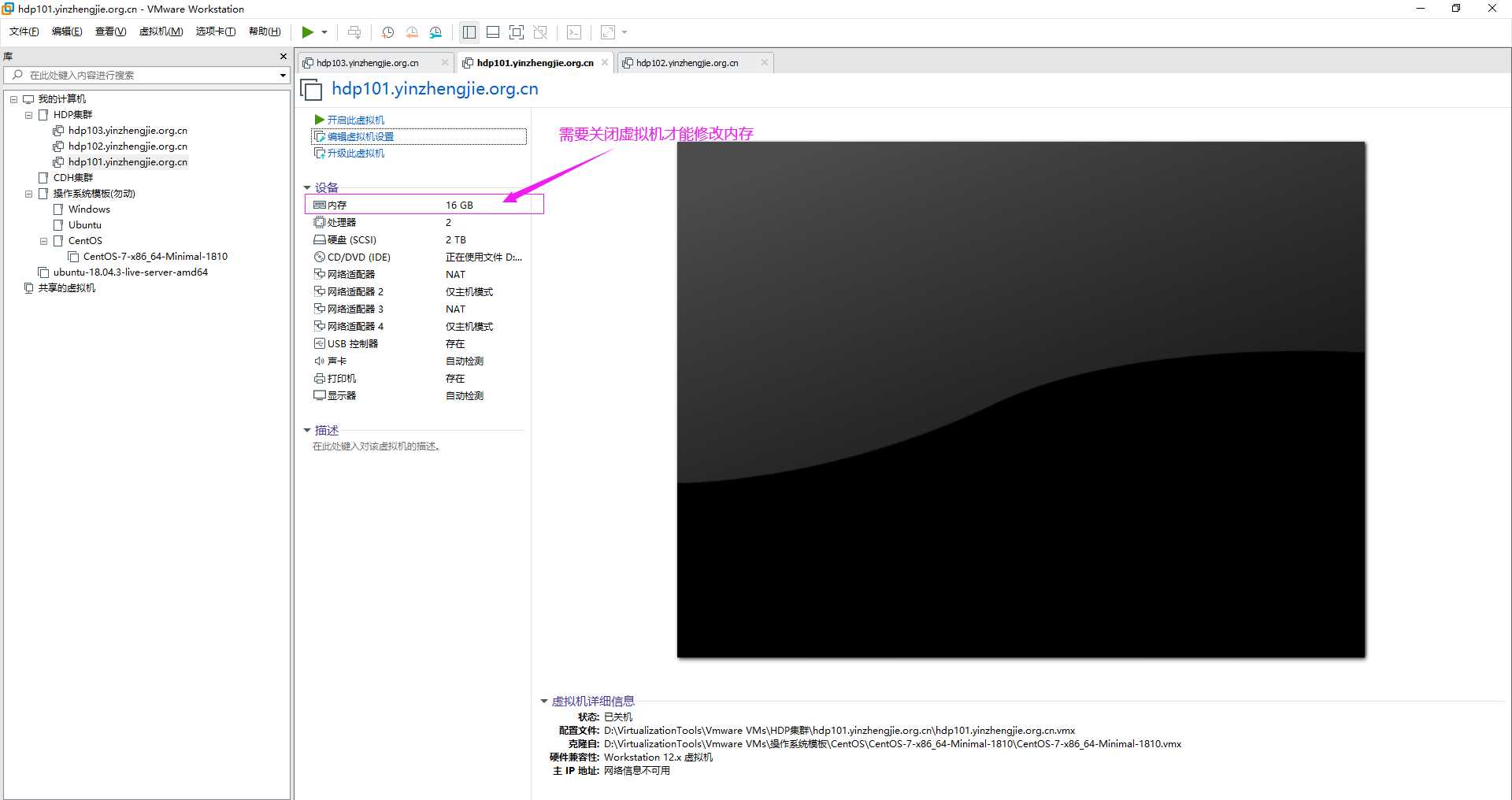Viewport: 1512px width, 800px height.
Task: Close the hdp101.yinzhengjie.org.cn tab
Action: 605,63
